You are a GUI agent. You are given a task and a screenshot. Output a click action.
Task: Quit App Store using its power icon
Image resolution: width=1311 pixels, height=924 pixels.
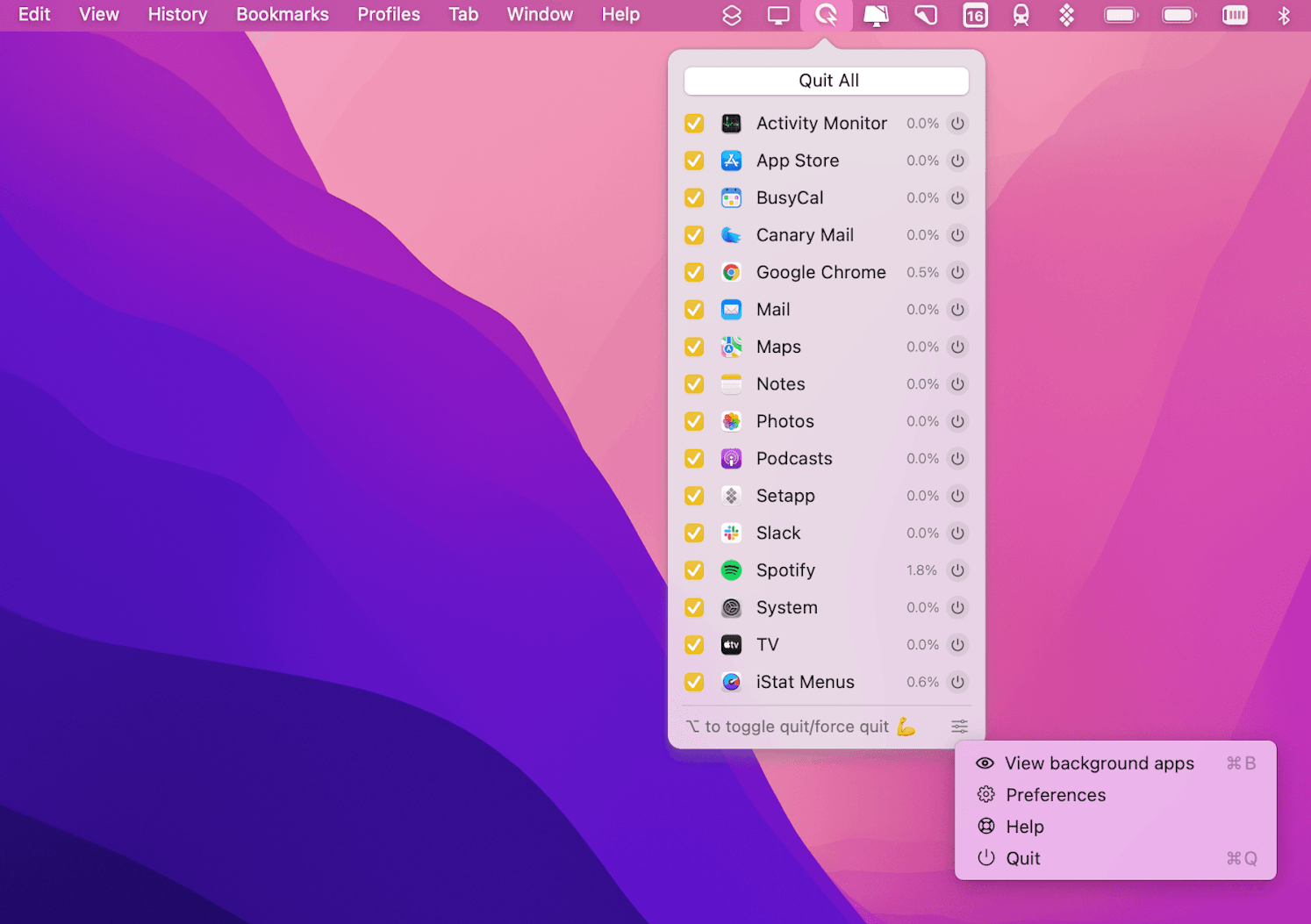pyautogui.click(x=957, y=161)
